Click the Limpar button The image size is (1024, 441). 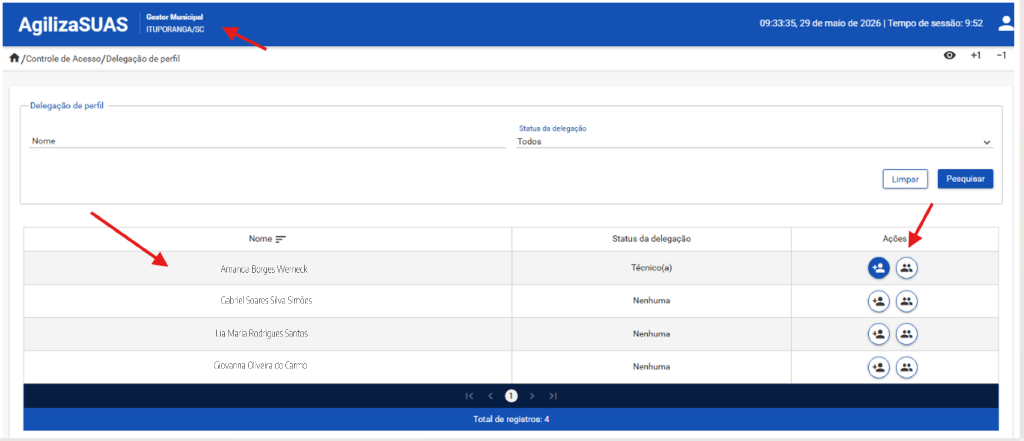905,179
